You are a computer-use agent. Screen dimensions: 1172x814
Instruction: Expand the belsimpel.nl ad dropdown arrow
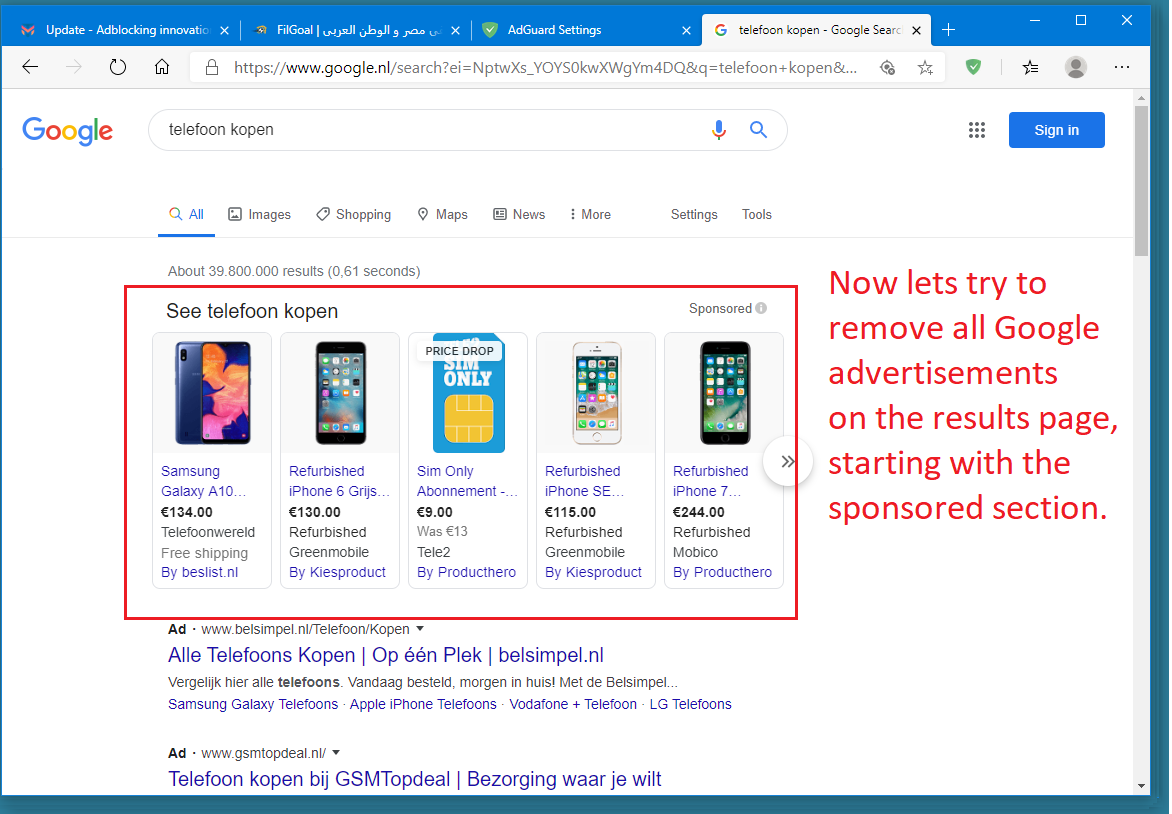tap(420, 629)
